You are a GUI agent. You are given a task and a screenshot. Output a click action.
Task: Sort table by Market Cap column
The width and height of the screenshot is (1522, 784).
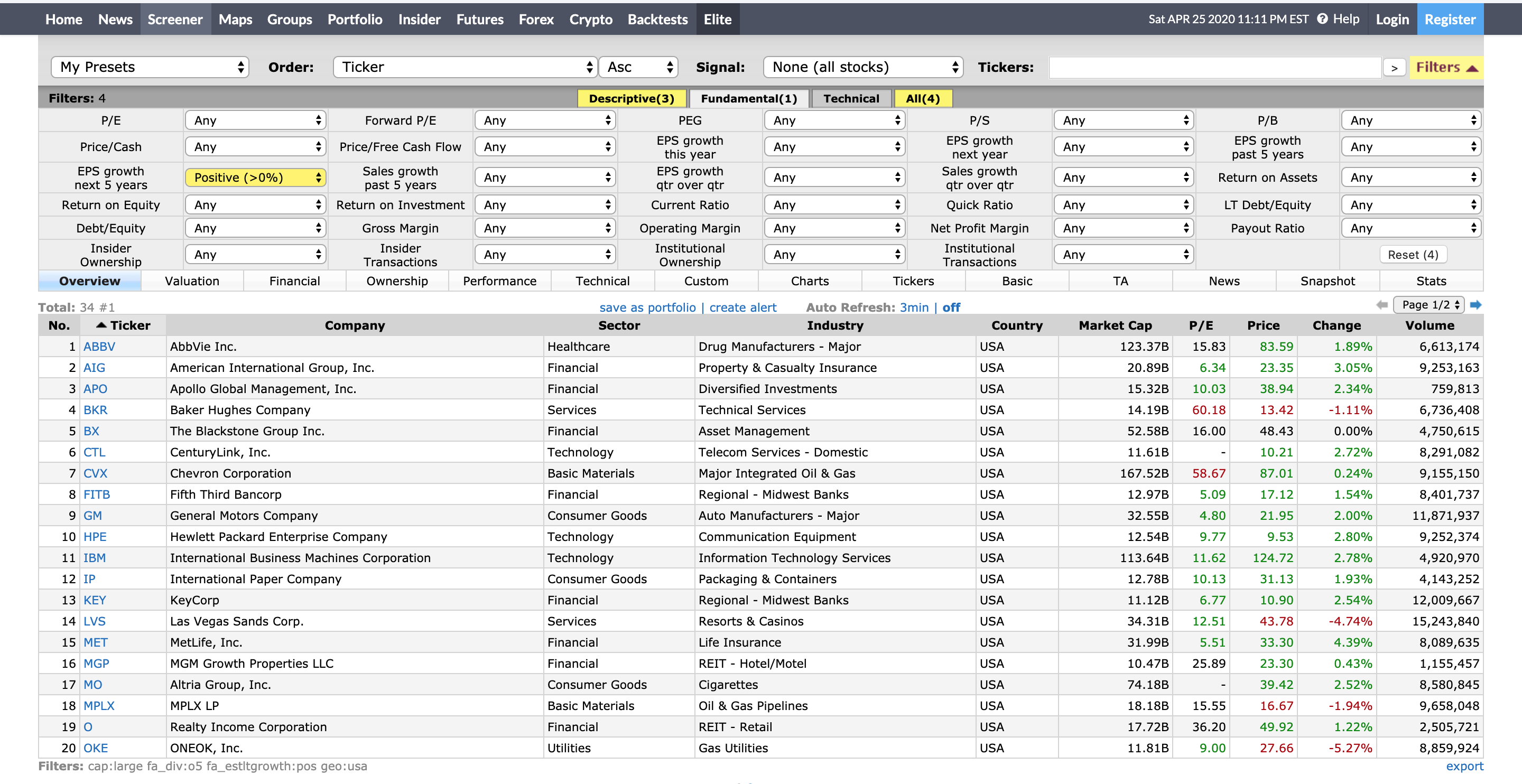point(1115,325)
